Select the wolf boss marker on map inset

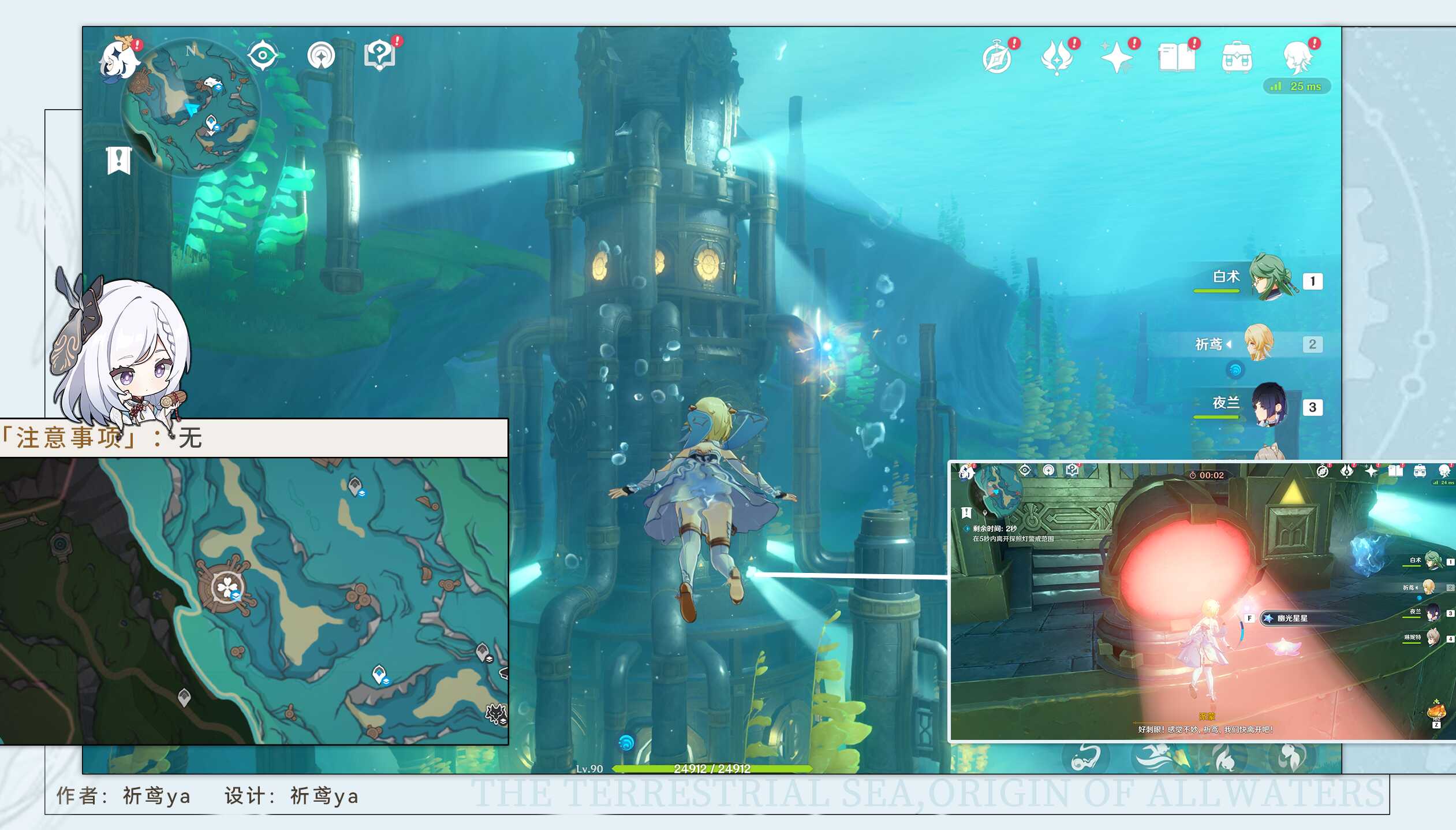(496, 714)
